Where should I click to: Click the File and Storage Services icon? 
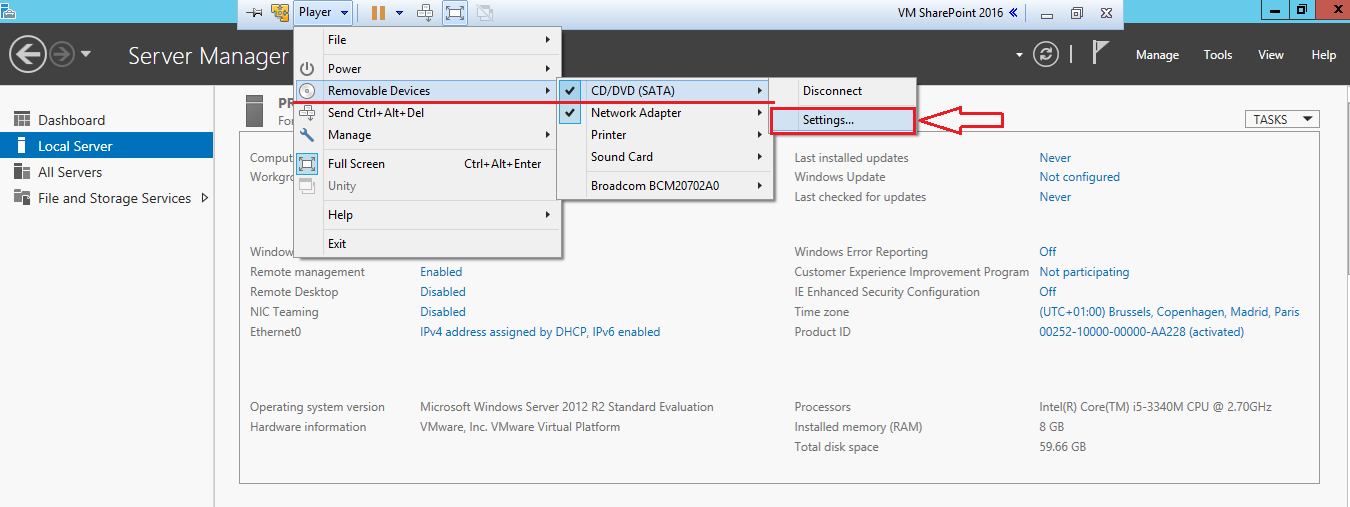[22, 198]
